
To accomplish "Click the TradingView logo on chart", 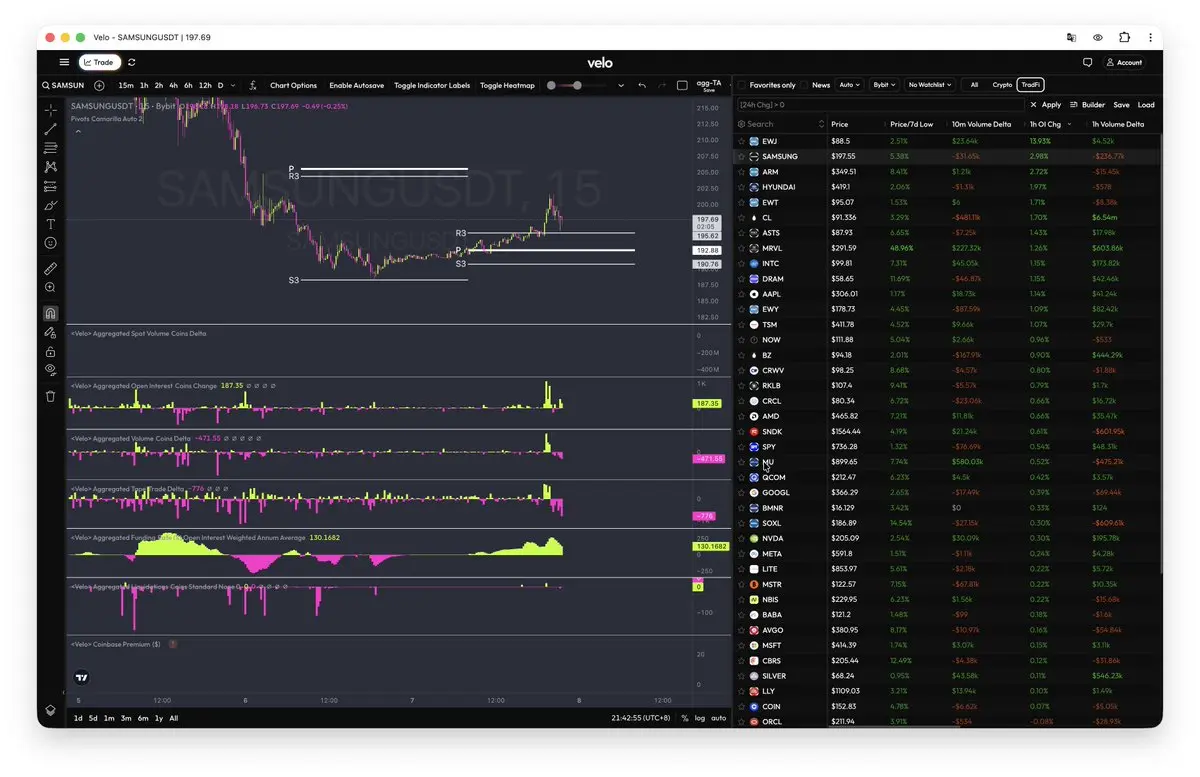I will [x=82, y=677].
